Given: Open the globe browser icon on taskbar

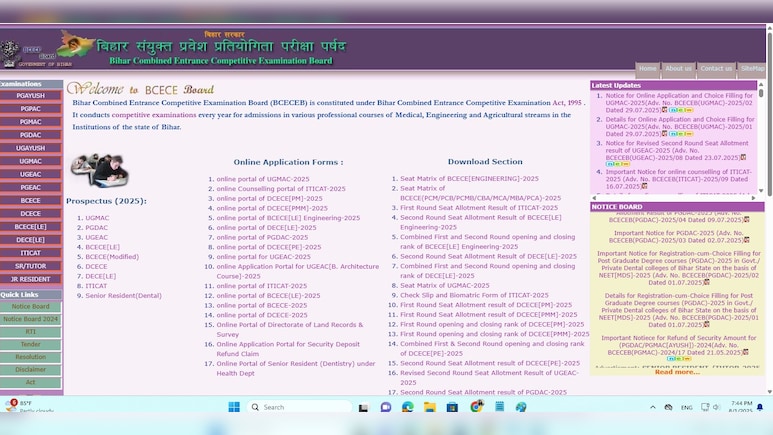Looking at the screenshot, I should (x=521, y=407).
